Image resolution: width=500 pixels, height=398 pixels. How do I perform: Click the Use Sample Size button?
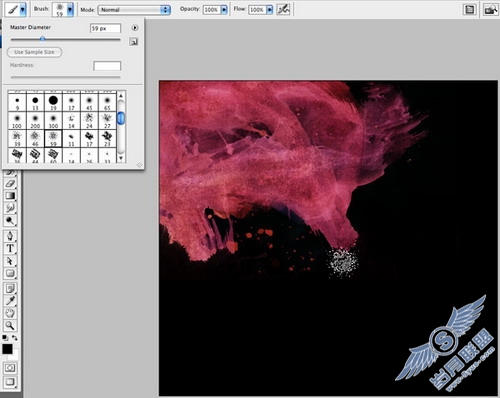tap(35, 52)
